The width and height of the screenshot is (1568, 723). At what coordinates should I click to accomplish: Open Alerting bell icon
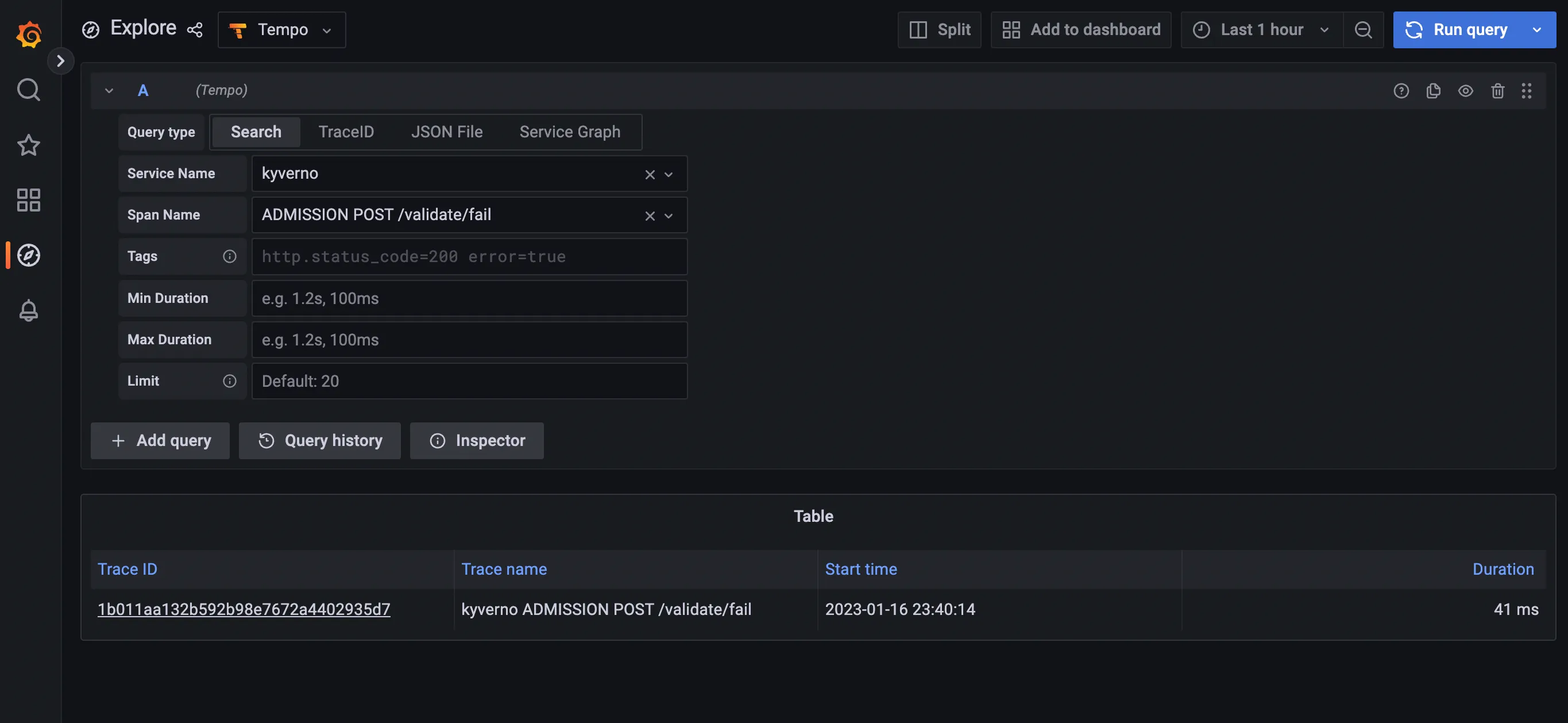[x=29, y=311]
